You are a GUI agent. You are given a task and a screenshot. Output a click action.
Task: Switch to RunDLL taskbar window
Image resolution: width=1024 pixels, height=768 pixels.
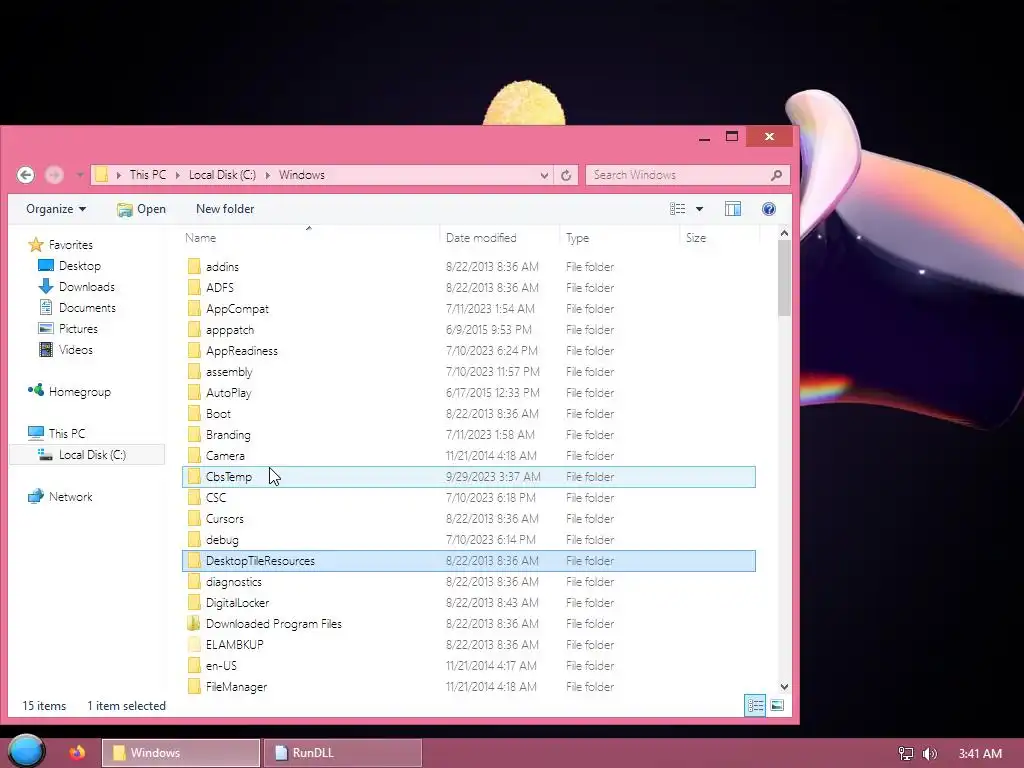[343, 753]
